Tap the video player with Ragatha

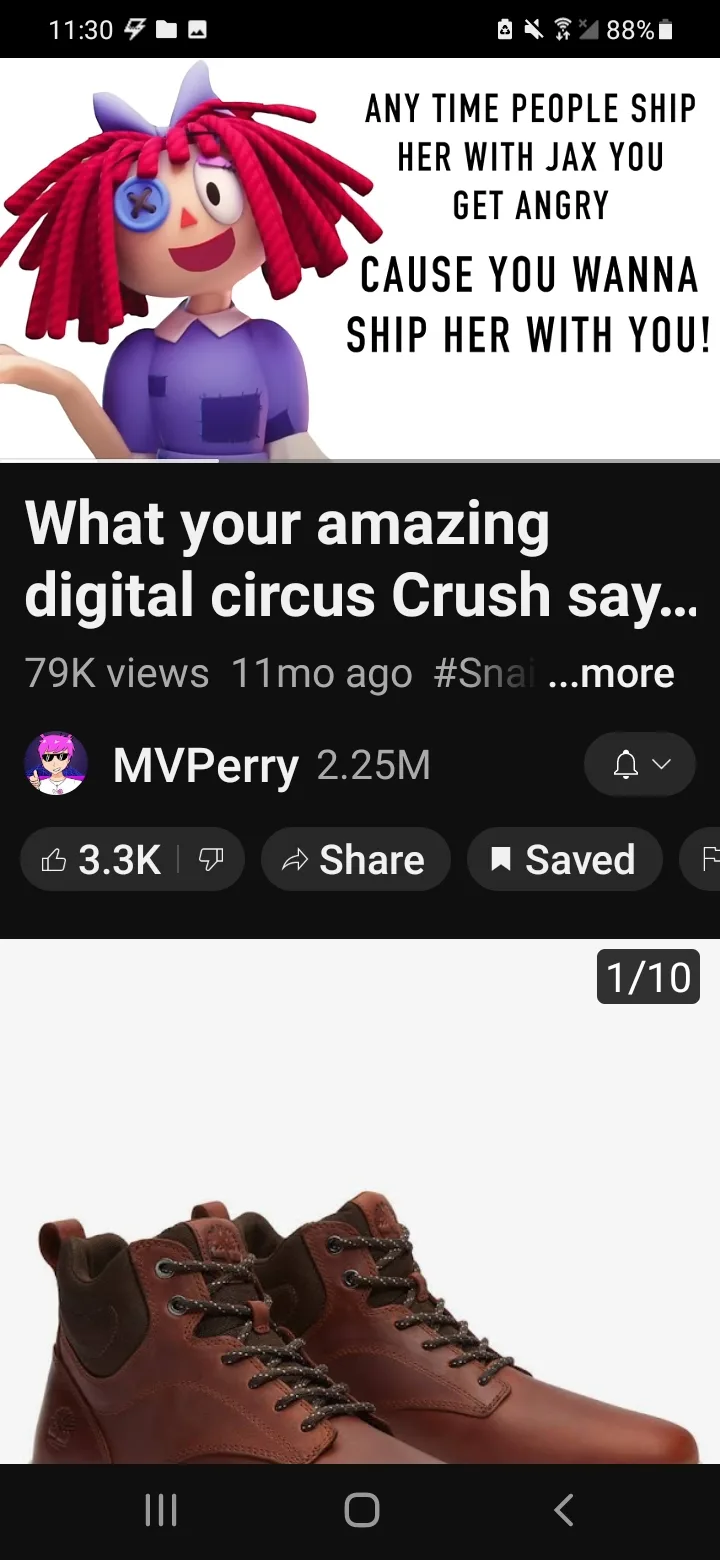coord(360,259)
